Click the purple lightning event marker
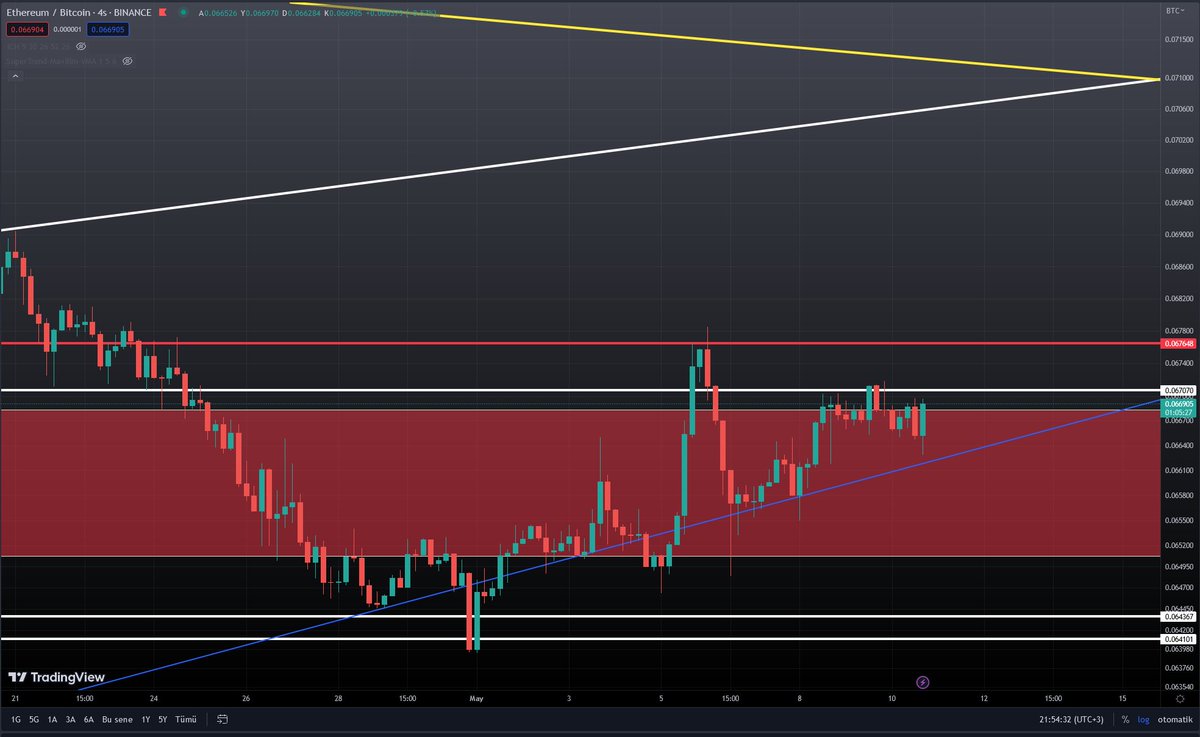The image size is (1200, 737). [922, 683]
